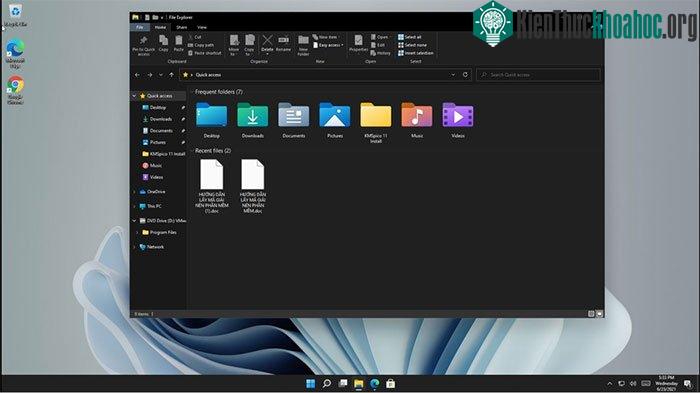Click Invert selection in ribbon
This screenshot has width=700, height=393.
coord(416,53)
